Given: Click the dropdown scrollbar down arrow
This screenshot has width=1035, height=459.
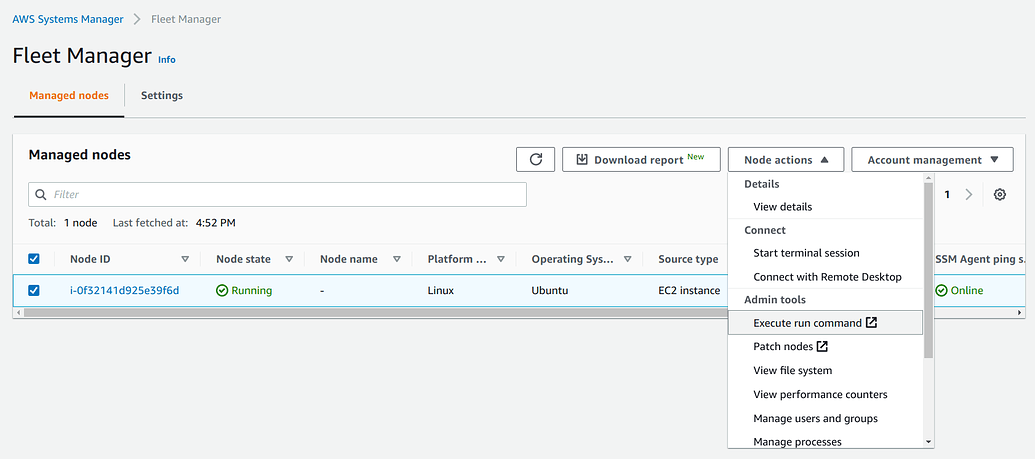Looking at the screenshot, I should point(929,442).
